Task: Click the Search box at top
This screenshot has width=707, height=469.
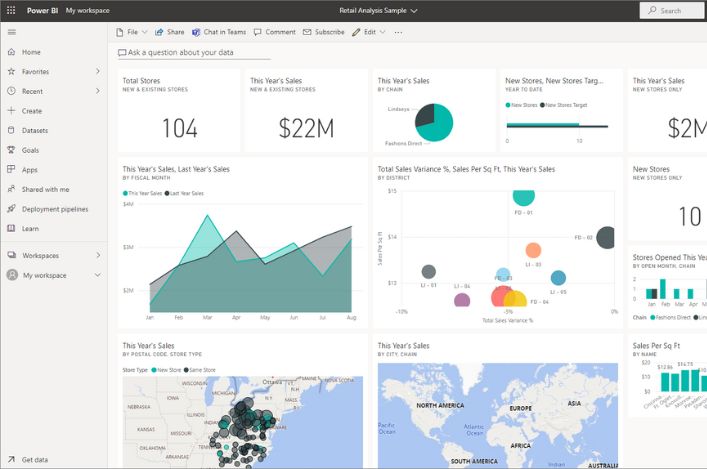Action: tap(672, 10)
